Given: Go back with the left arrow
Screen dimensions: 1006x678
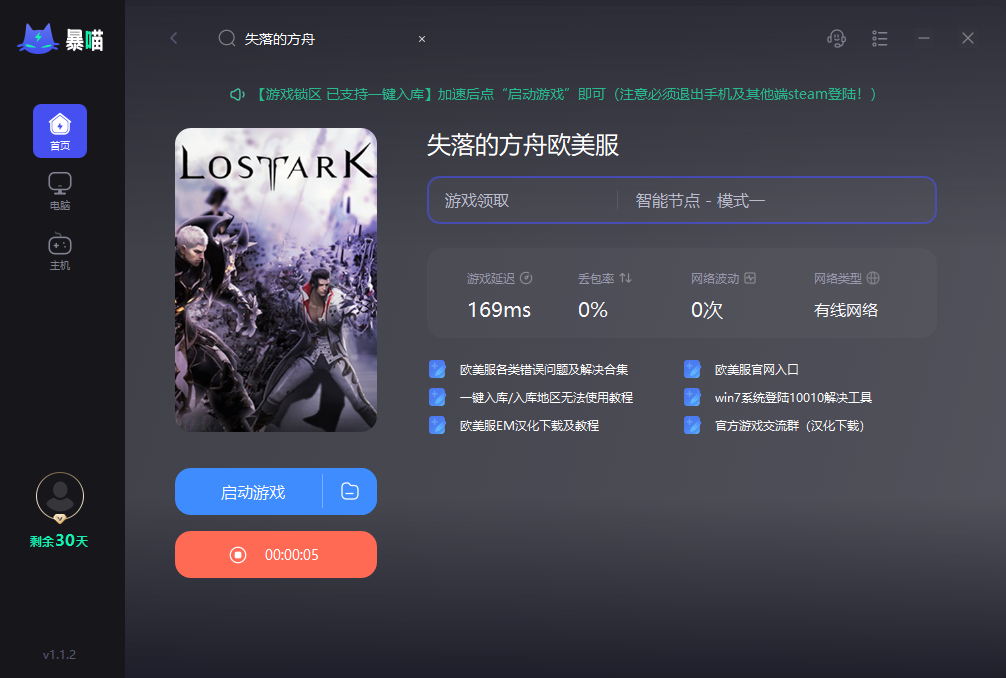Looking at the screenshot, I should 174,38.
